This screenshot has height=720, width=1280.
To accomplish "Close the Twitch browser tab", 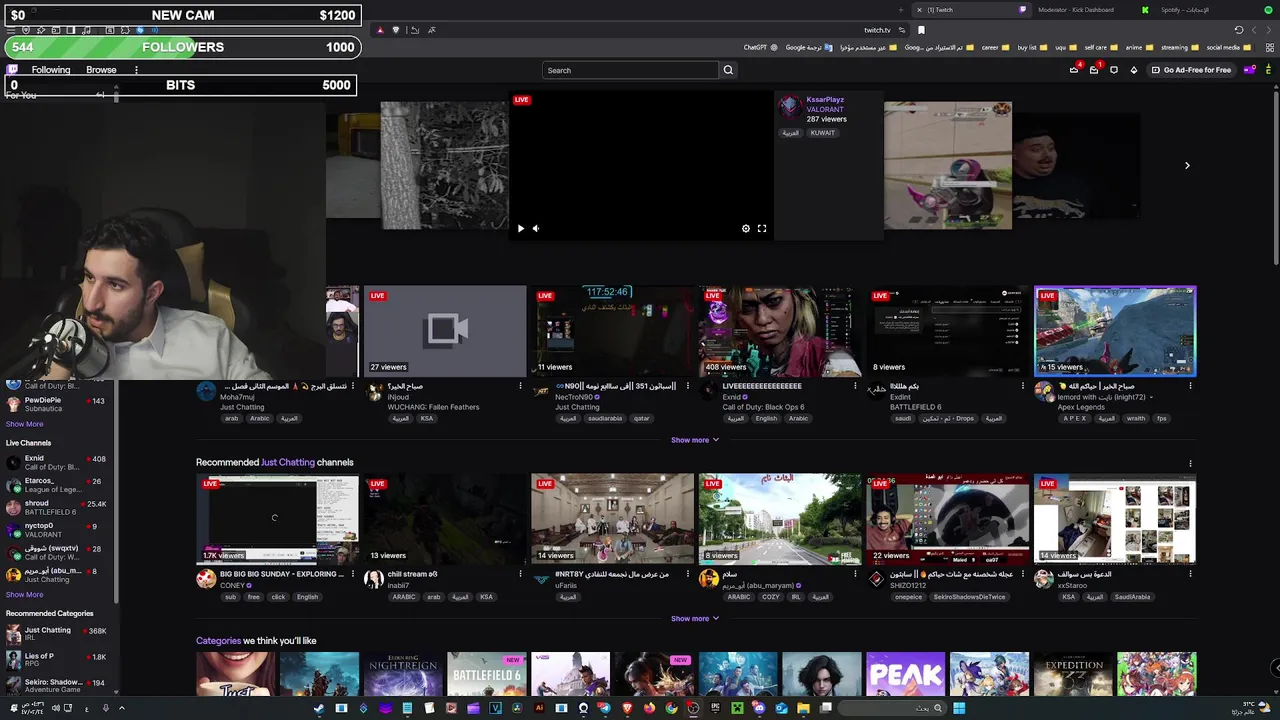I will [x=919, y=10].
